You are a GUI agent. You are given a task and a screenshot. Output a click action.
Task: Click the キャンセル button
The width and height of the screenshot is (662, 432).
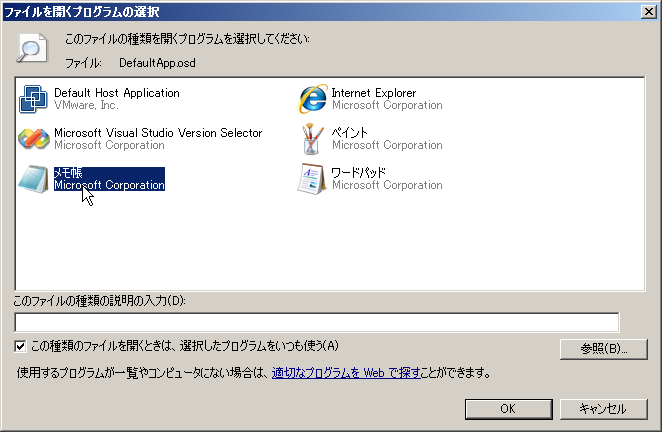coord(603,409)
